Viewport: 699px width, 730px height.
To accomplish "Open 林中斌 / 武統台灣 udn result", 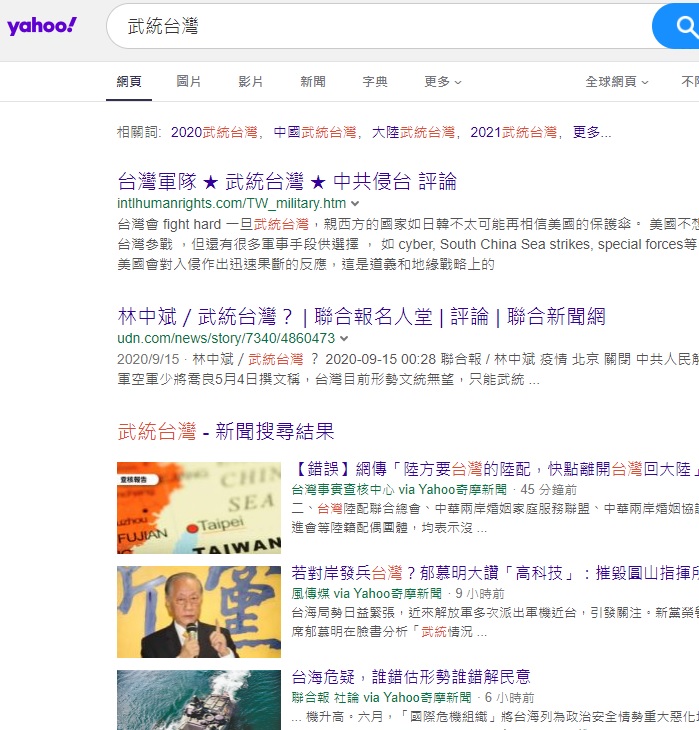I will pyautogui.click(x=361, y=318).
